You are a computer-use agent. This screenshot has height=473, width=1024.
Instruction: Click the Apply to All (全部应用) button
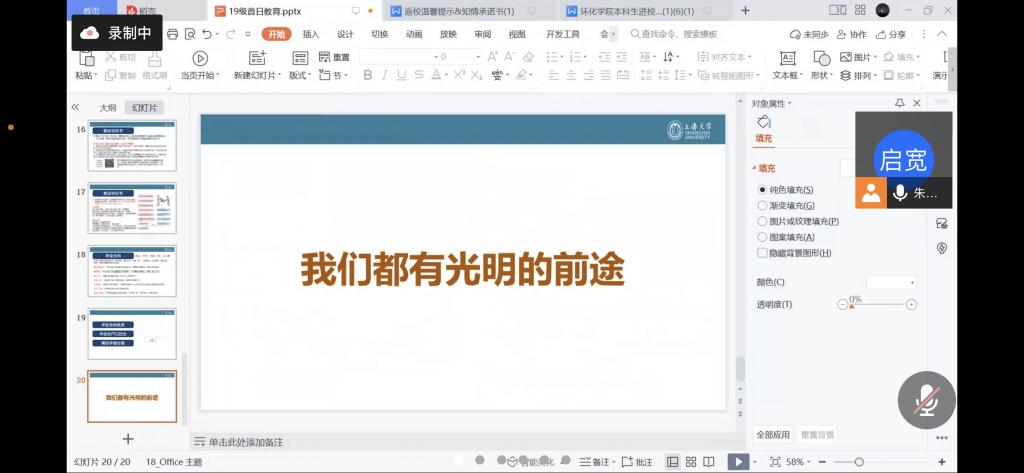coord(773,435)
